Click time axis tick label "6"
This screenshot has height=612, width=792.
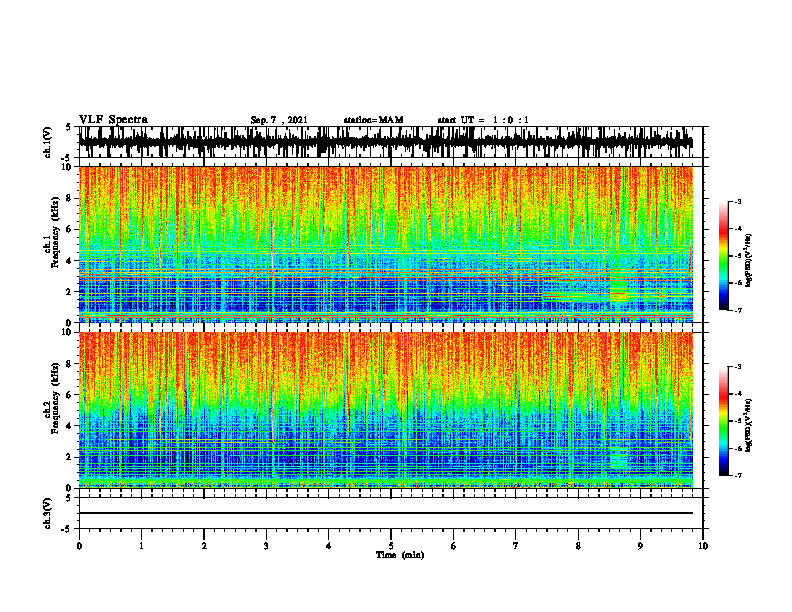point(454,546)
